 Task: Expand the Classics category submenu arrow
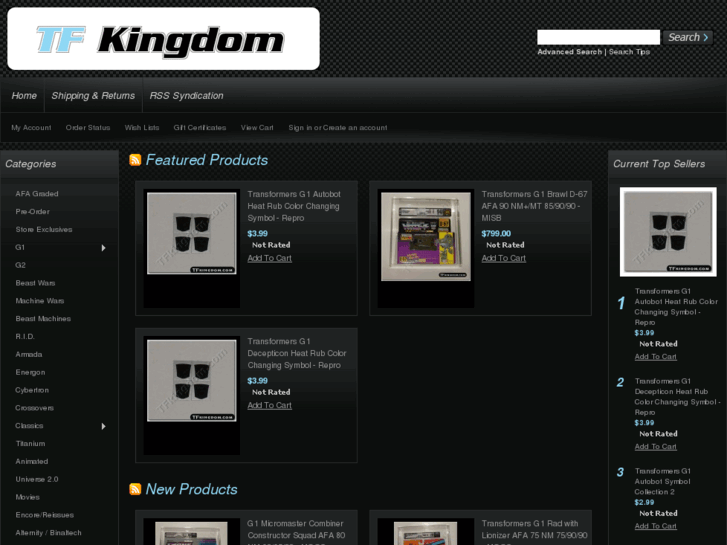coord(103,426)
